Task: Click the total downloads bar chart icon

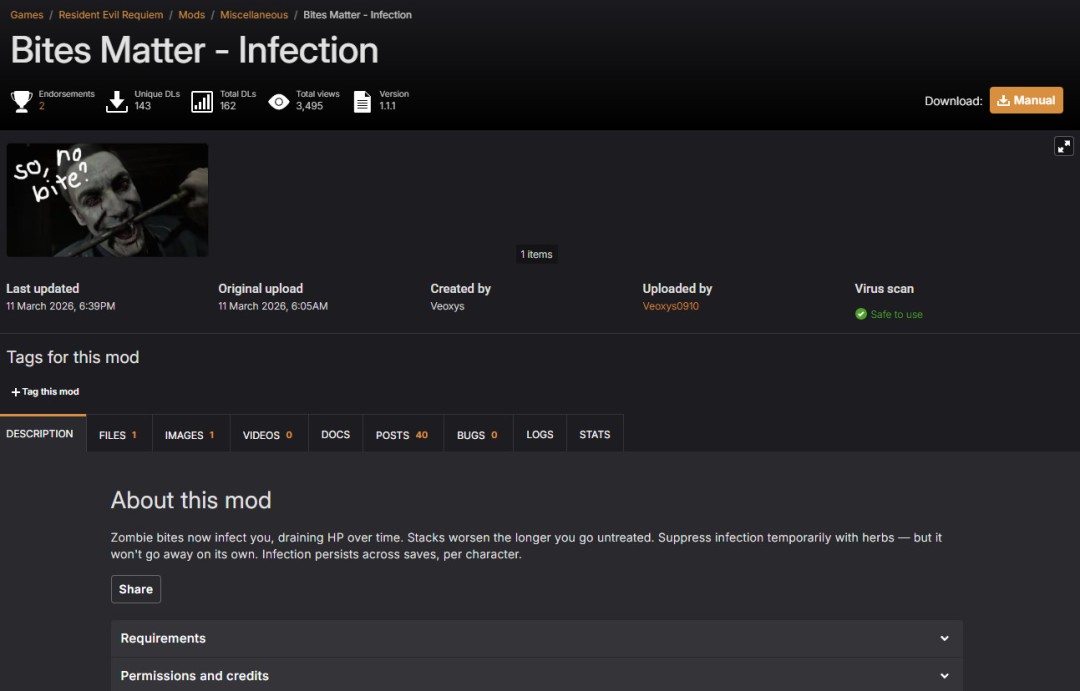Action: click(x=202, y=101)
